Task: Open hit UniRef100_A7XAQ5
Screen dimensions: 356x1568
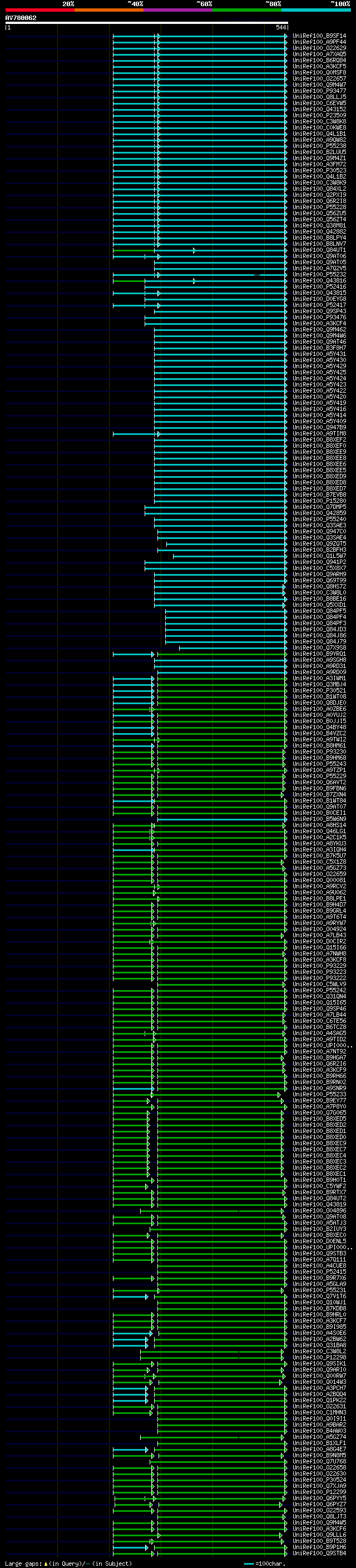Action: (319, 54)
